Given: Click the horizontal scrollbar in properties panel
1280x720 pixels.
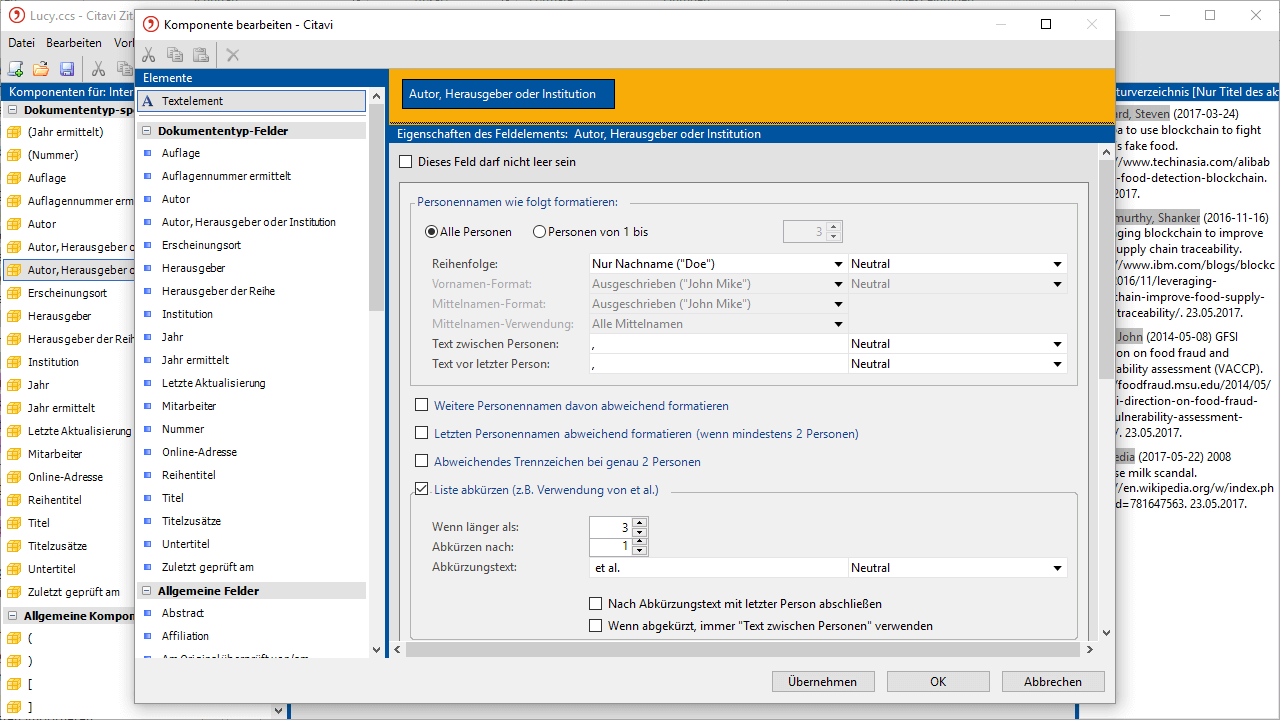Looking at the screenshot, I should [740, 649].
